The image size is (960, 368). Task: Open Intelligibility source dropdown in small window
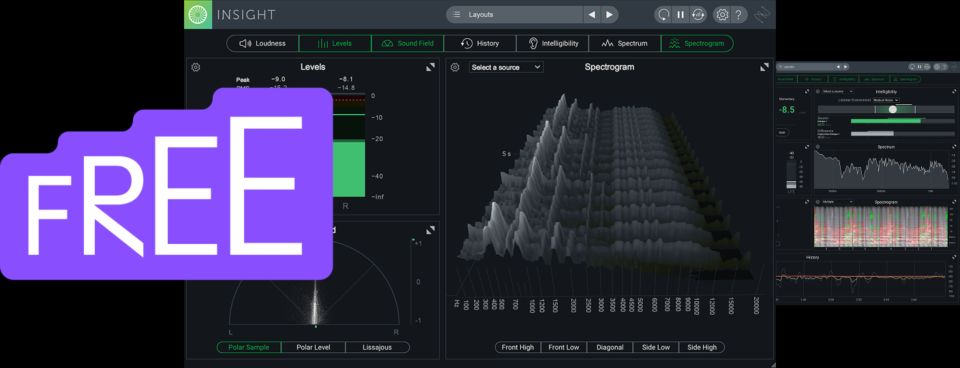pos(838,91)
